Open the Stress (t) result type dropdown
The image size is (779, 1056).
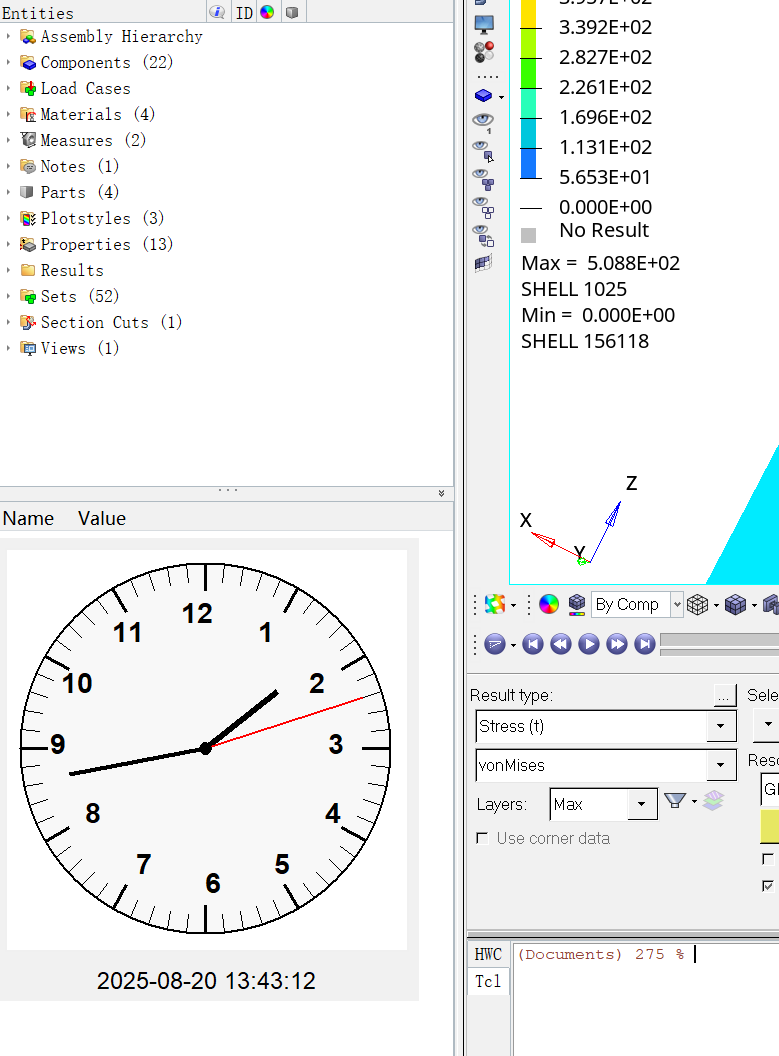(x=721, y=727)
